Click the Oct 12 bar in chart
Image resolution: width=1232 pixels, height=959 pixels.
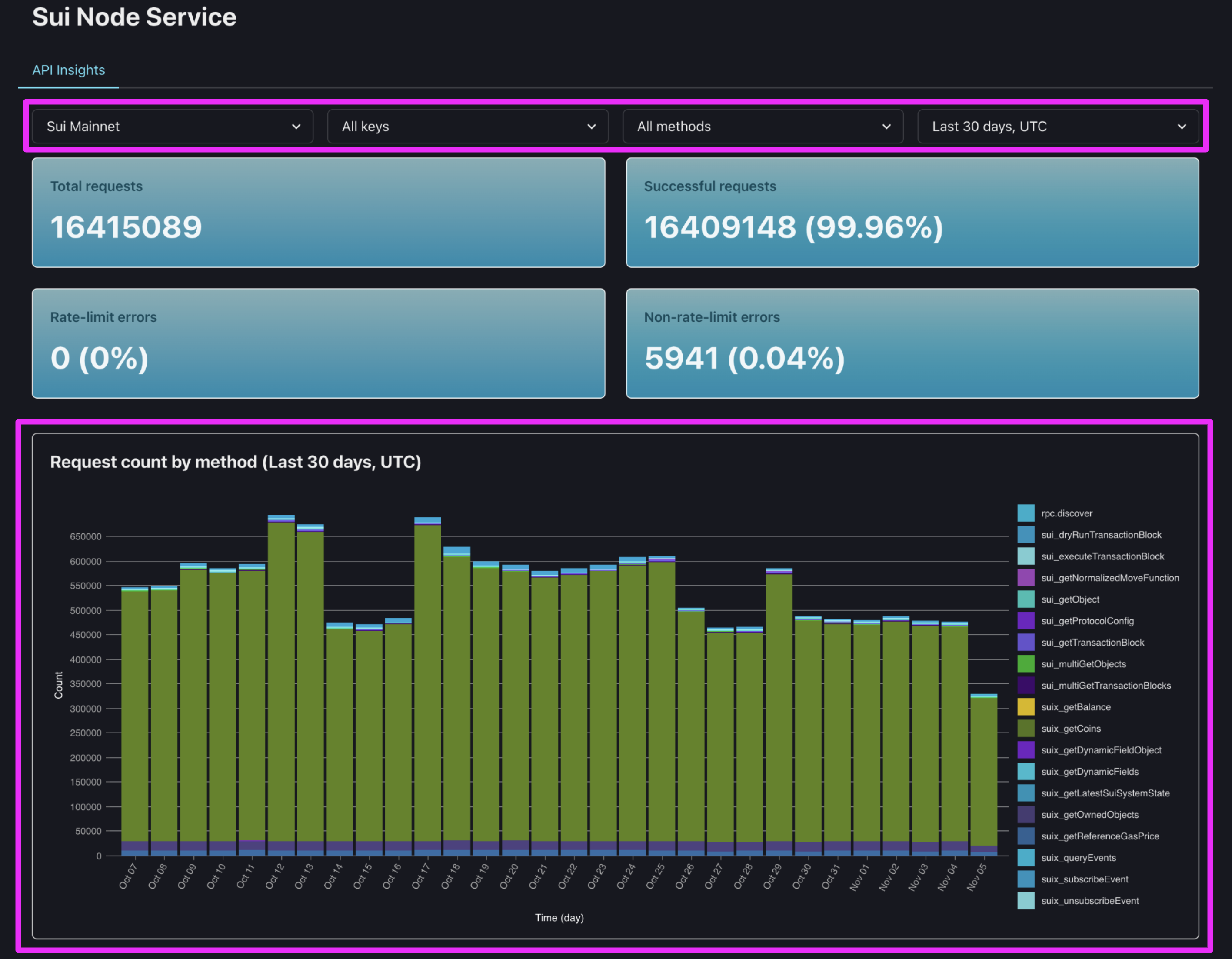281,686
